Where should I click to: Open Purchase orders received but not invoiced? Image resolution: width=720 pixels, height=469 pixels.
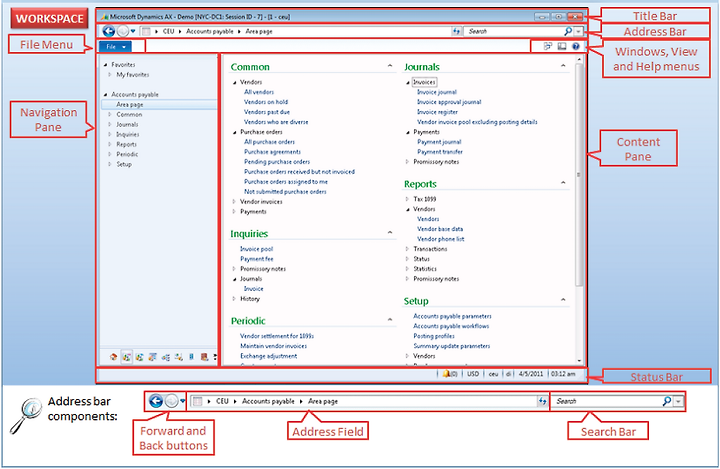(299, 172)
